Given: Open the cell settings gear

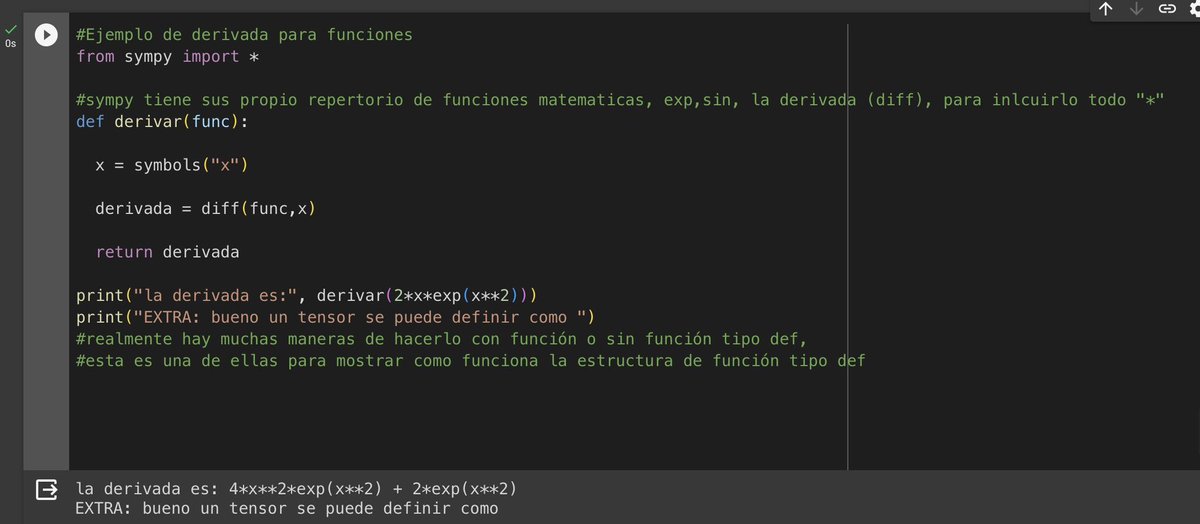Looking at the screenshot, I should point(1194,9).
